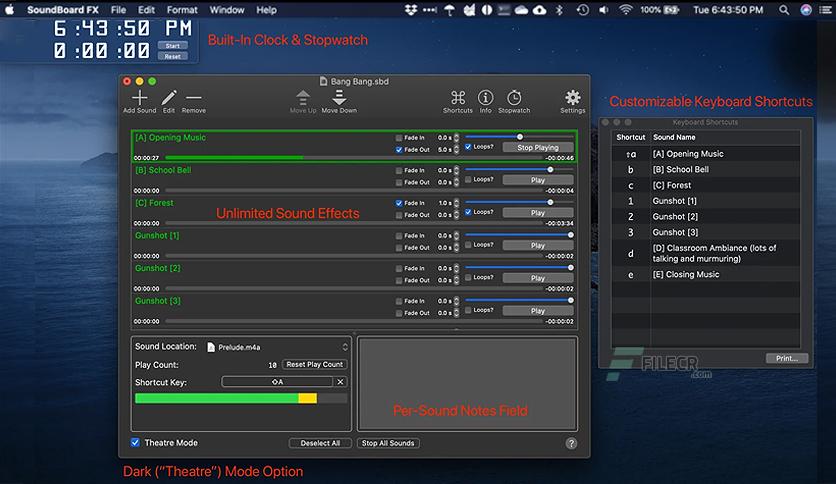Open the File menu
Screen dimensions: 836x484
click(x=118, y=10)
